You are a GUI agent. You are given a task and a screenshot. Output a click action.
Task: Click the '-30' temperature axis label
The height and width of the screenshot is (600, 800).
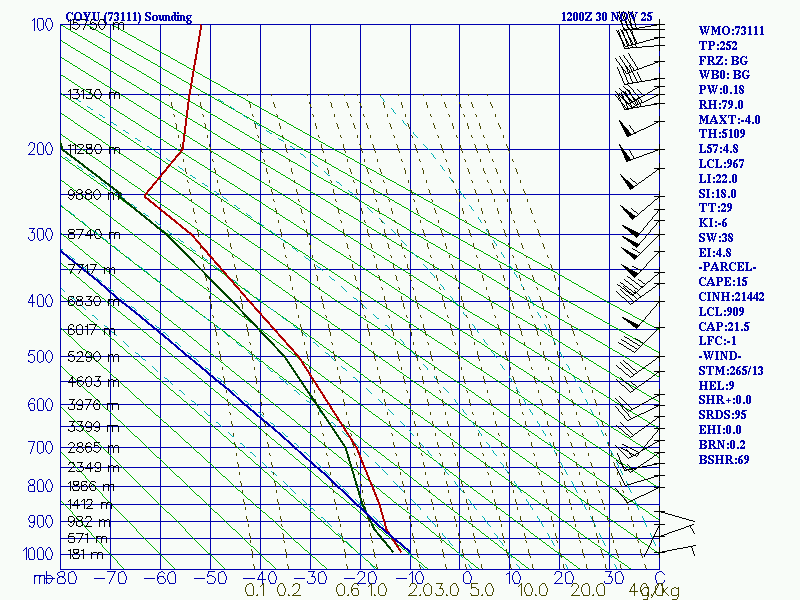click(310, 578)
